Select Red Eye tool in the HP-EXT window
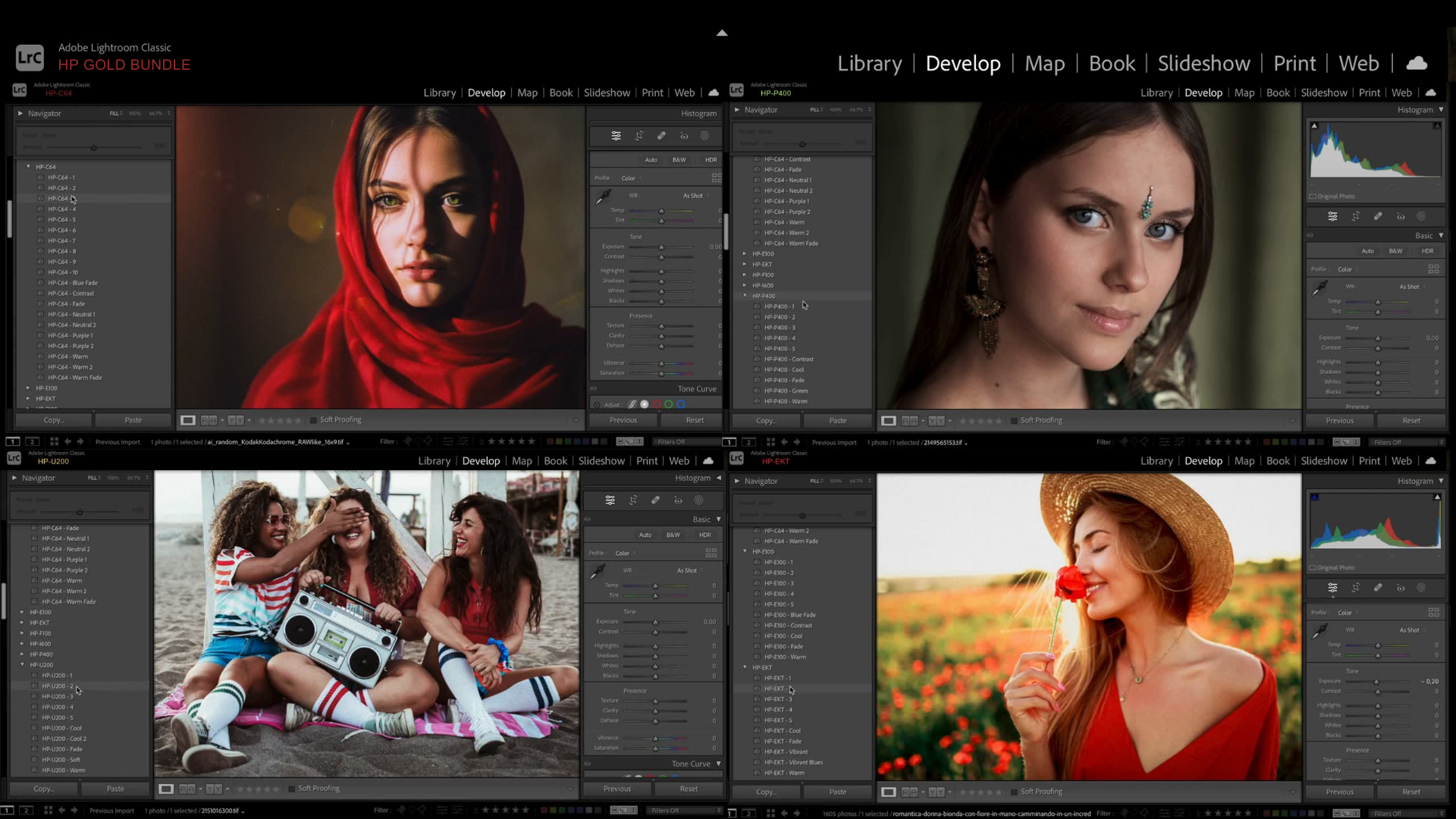The width and height of the screenshot is (1456, 819). coord(1401,588)
